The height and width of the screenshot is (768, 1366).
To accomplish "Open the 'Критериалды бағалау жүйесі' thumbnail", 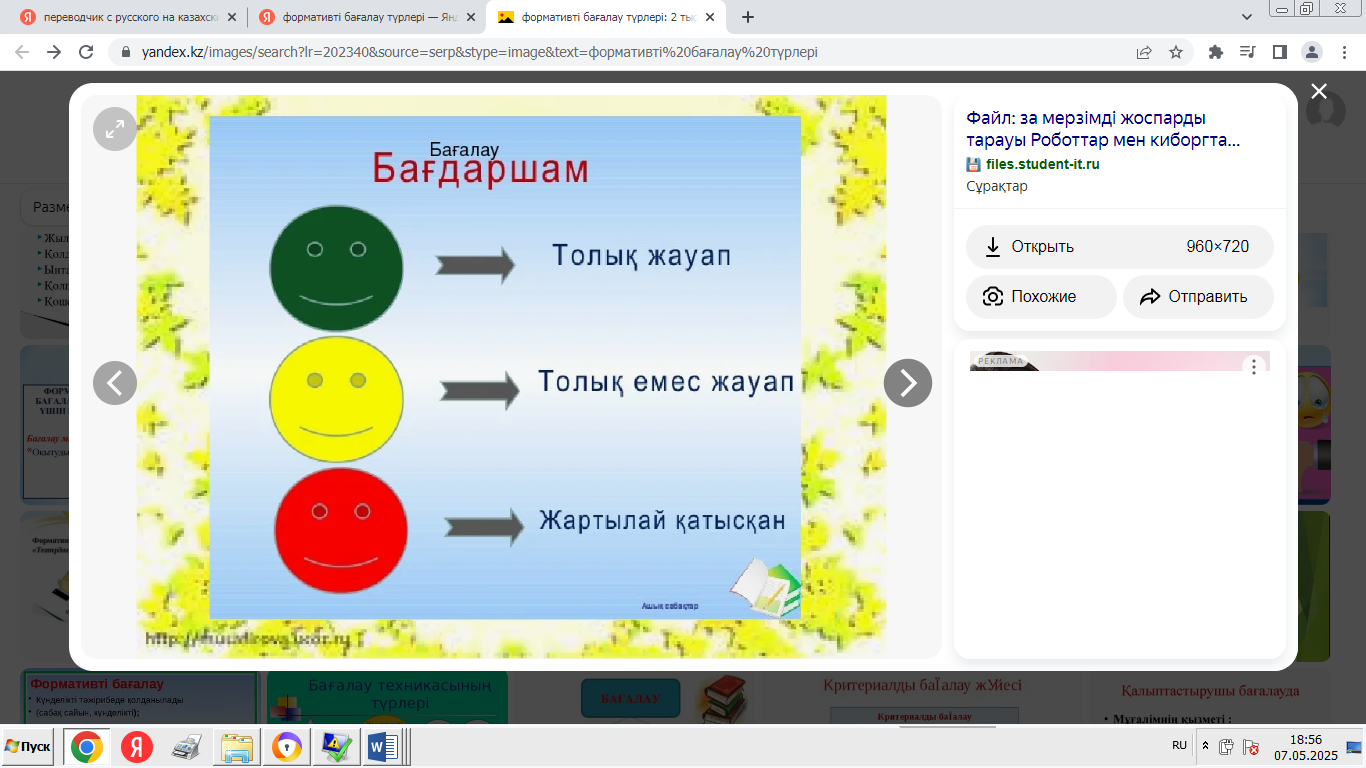I will tap(922, 696).
